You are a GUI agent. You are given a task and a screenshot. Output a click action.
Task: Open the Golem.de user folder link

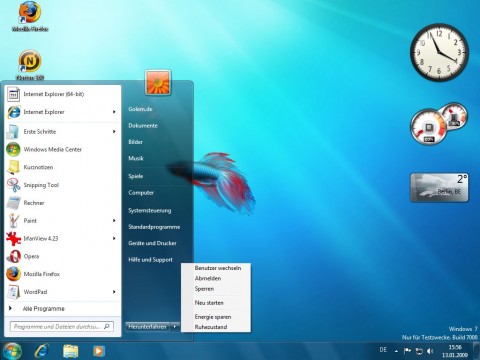point(140,109)
